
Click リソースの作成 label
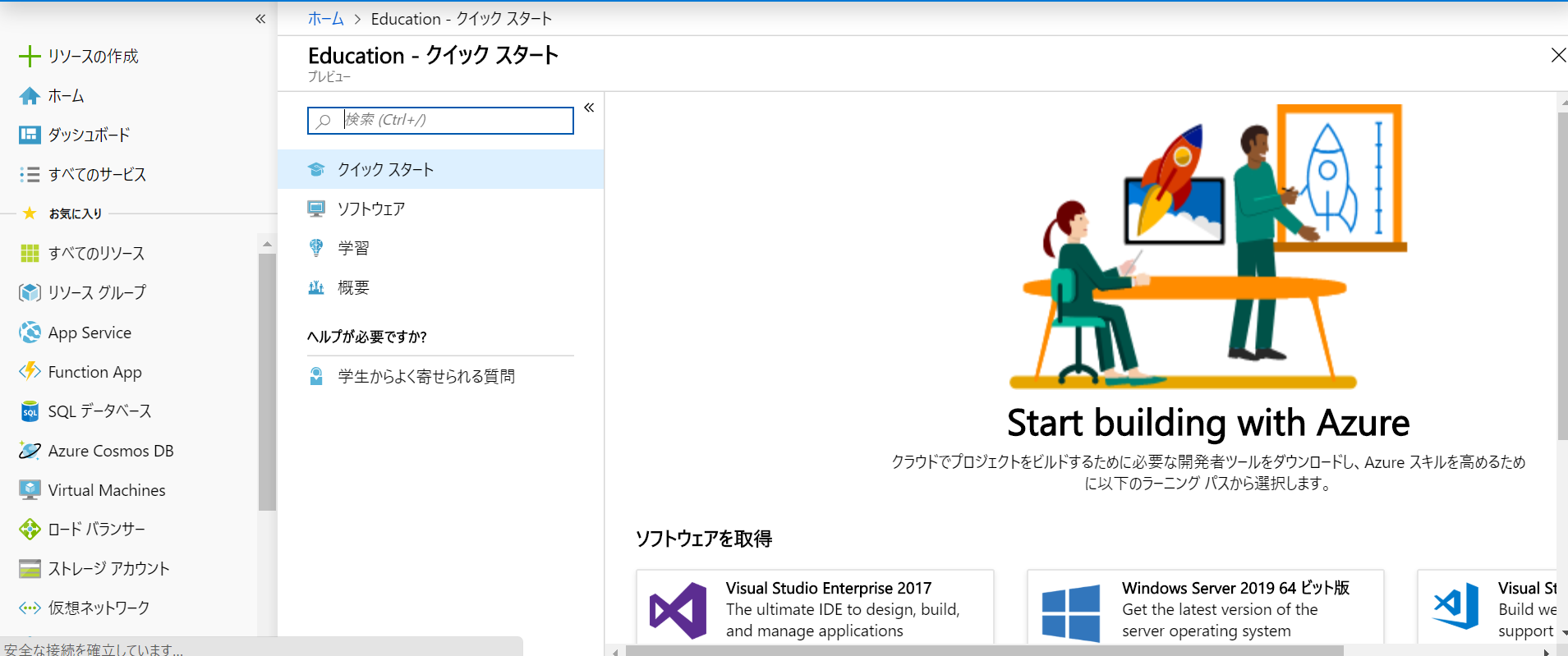click(93, 56)
